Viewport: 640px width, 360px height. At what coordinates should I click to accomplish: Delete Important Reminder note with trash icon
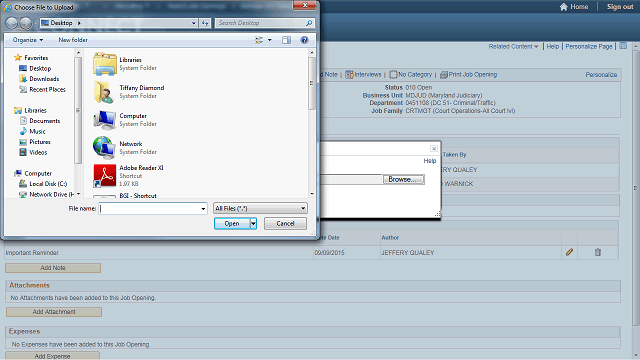point(598,252)
